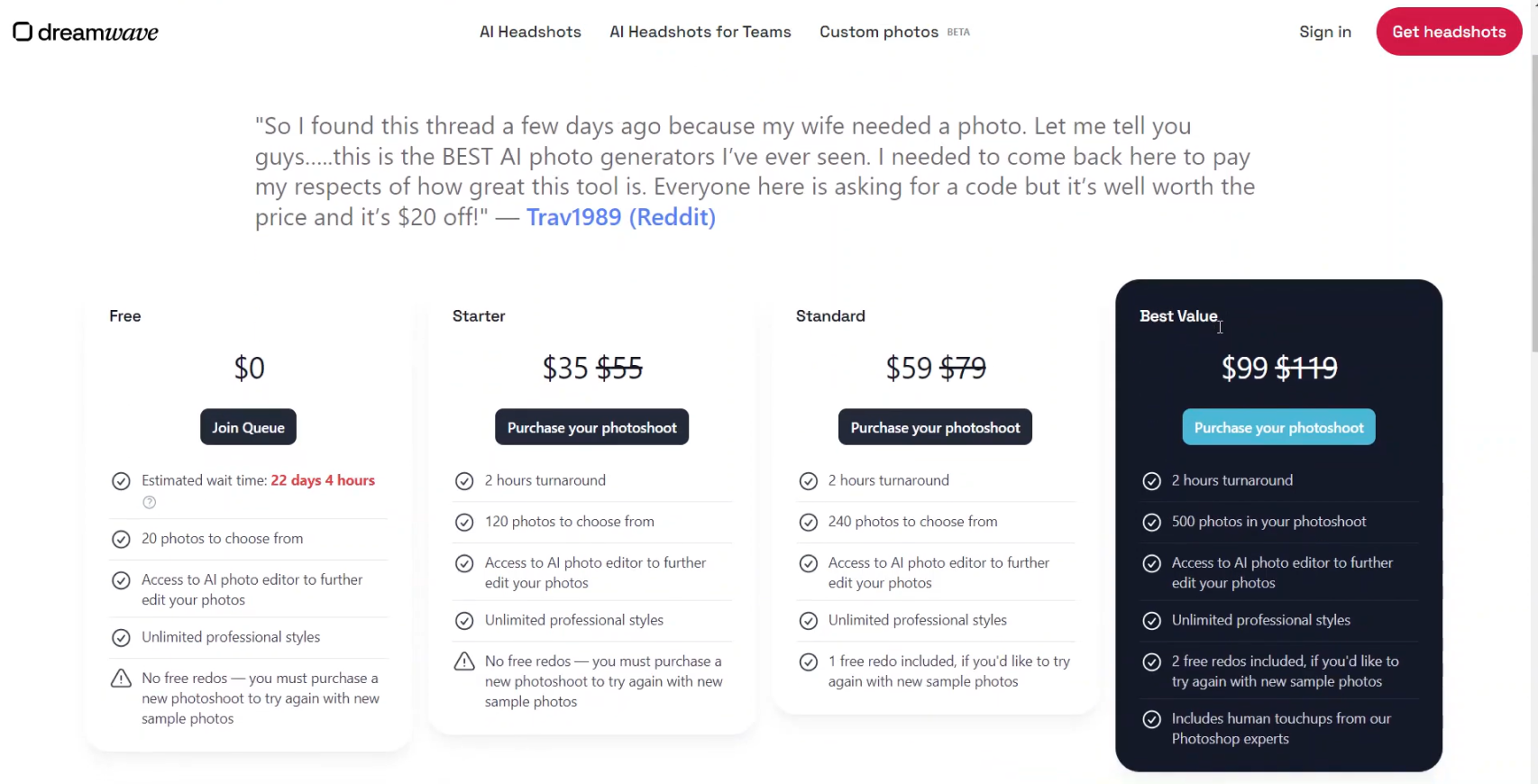This screenshot has width=1538, height=784.
Task: Click checkmark beside human touchups feature
Action: tap(1151, 719)
